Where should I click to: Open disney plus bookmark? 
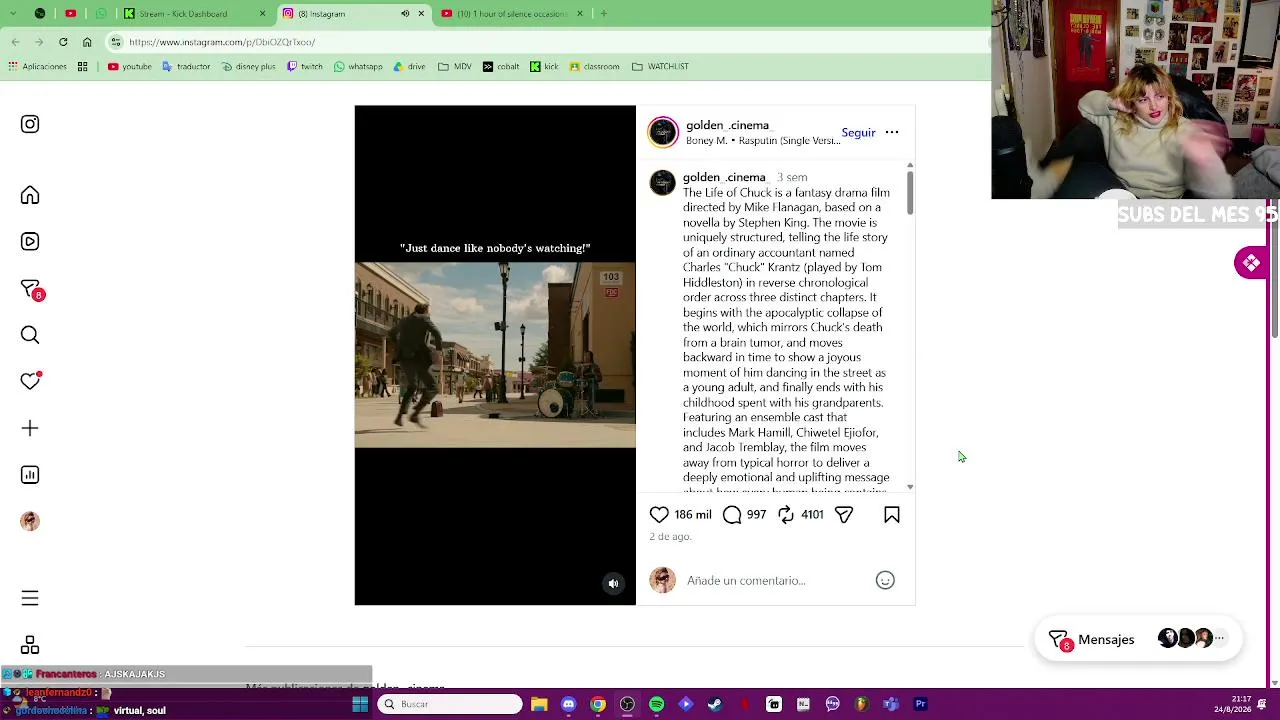click(248, 67)
